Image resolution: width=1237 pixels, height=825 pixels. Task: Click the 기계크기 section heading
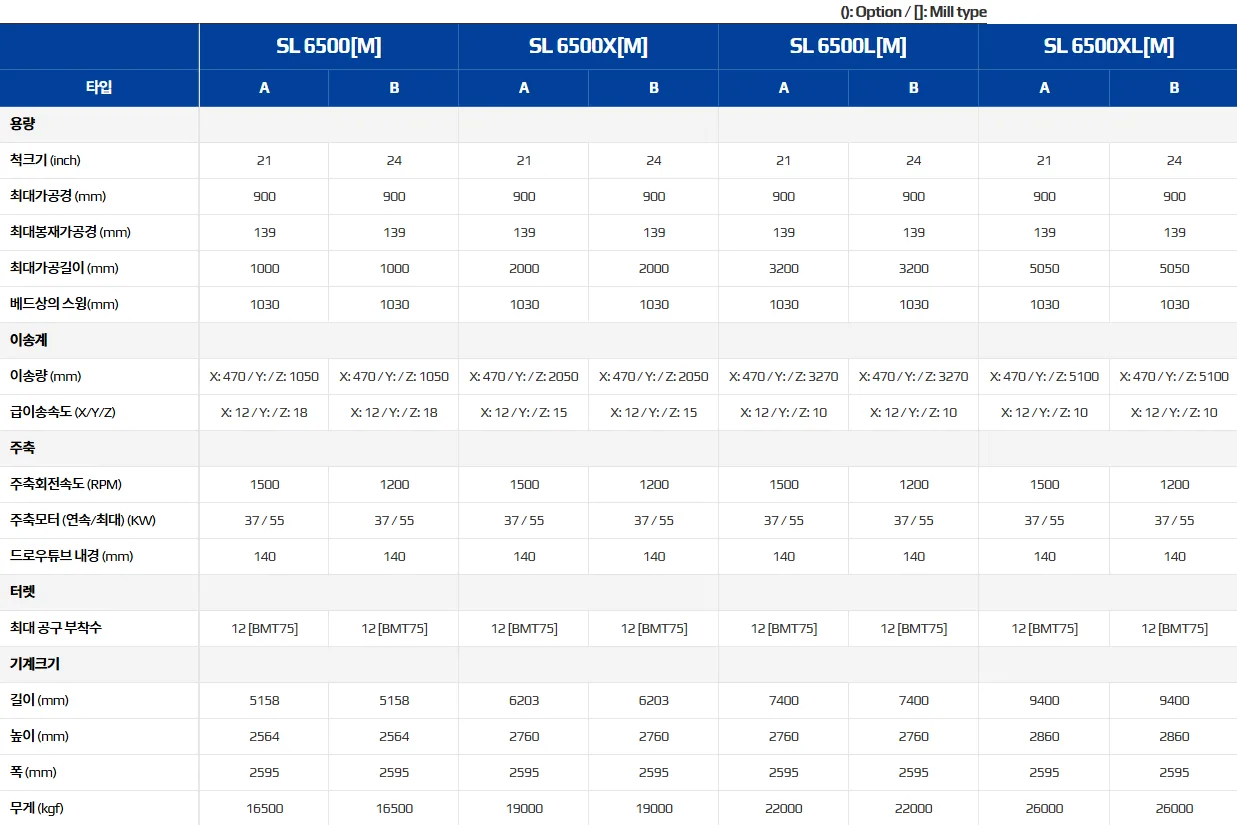pyautogui.click(x=35, y=664)
